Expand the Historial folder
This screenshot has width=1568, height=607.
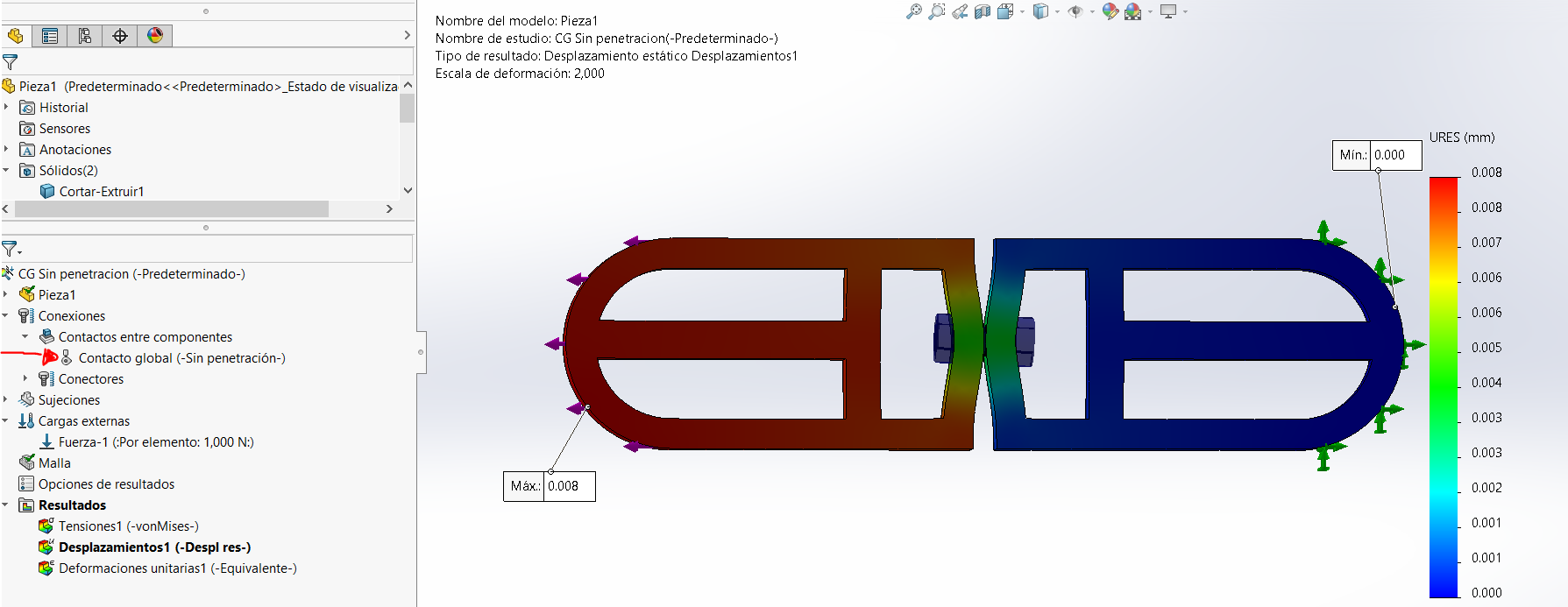[6, 108]
